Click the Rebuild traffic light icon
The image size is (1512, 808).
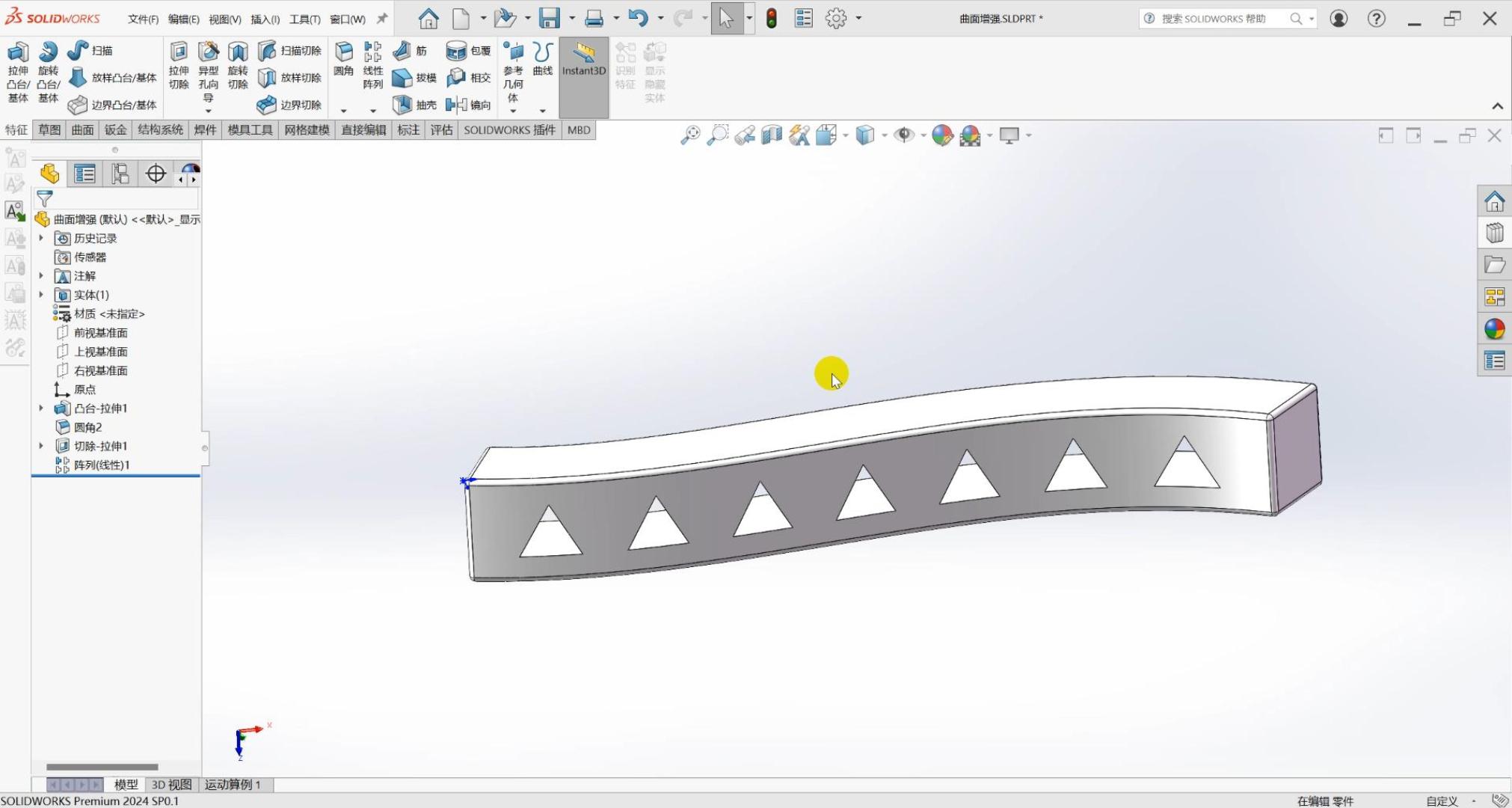coord(772,19)
